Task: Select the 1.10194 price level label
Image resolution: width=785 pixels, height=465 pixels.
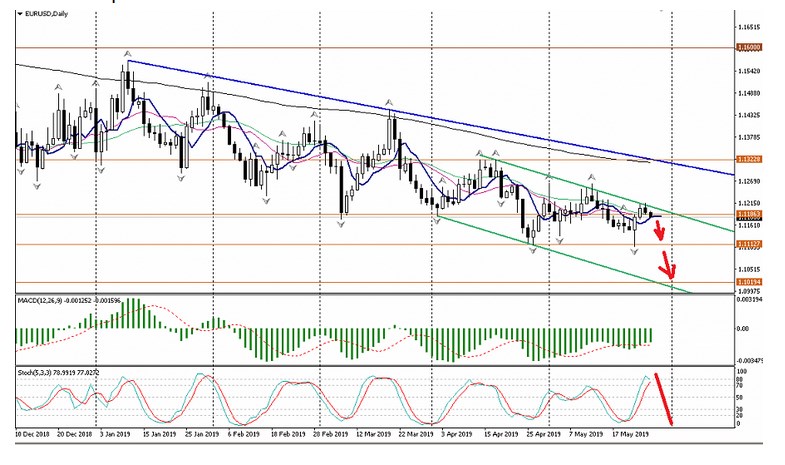Action: [746, 283]
